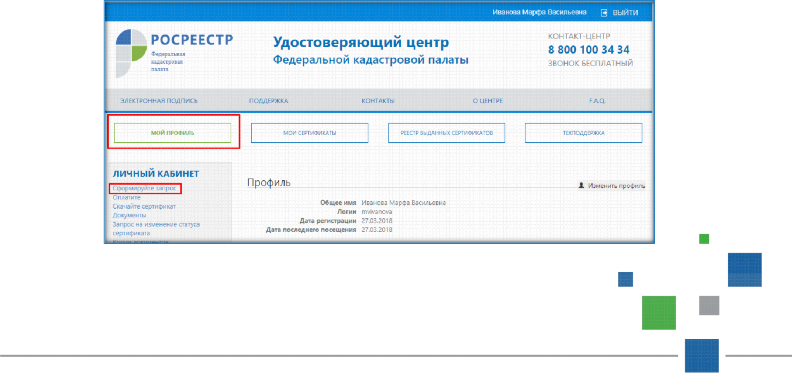
Task: Open the КОНТАКТЫ menu
Action: tap(378, 101)
